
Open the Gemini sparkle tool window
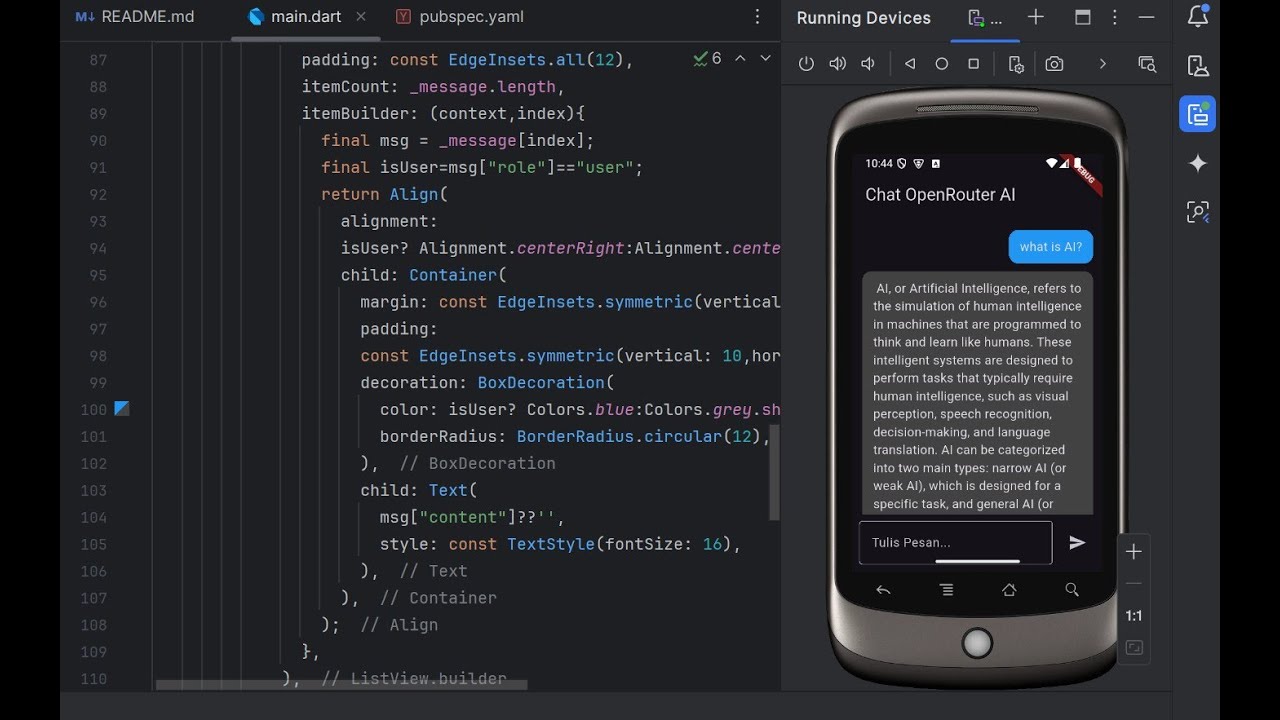(1198, 163)
